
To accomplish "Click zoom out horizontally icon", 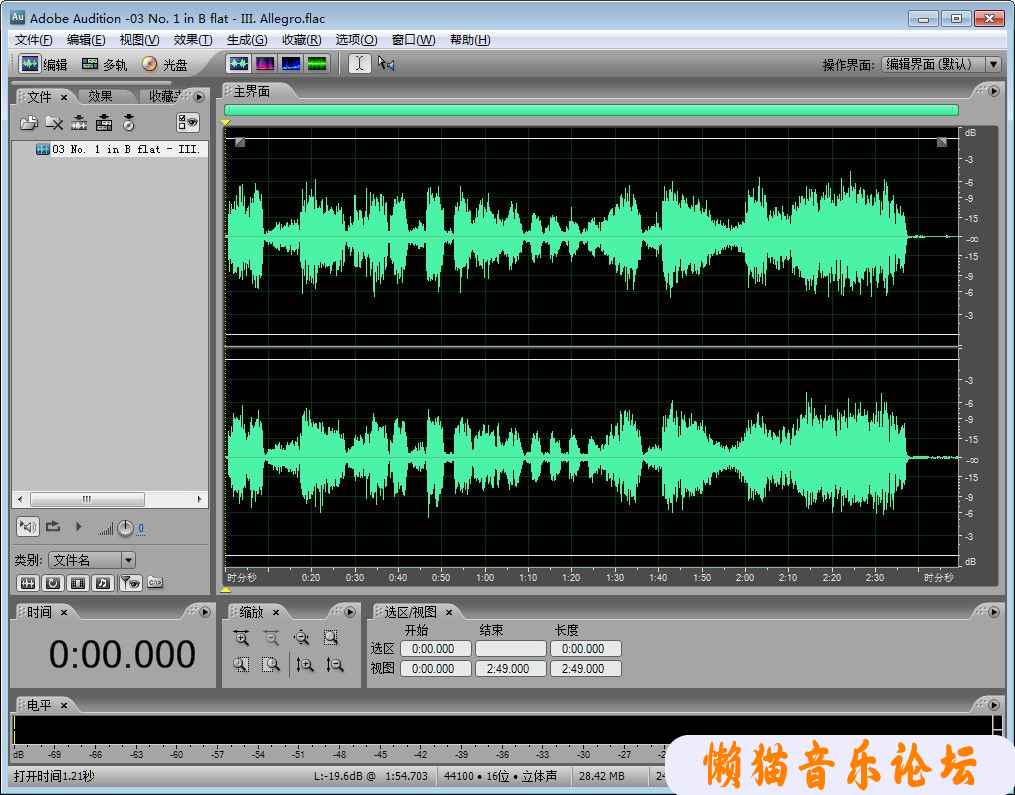I will click(271, 638).
